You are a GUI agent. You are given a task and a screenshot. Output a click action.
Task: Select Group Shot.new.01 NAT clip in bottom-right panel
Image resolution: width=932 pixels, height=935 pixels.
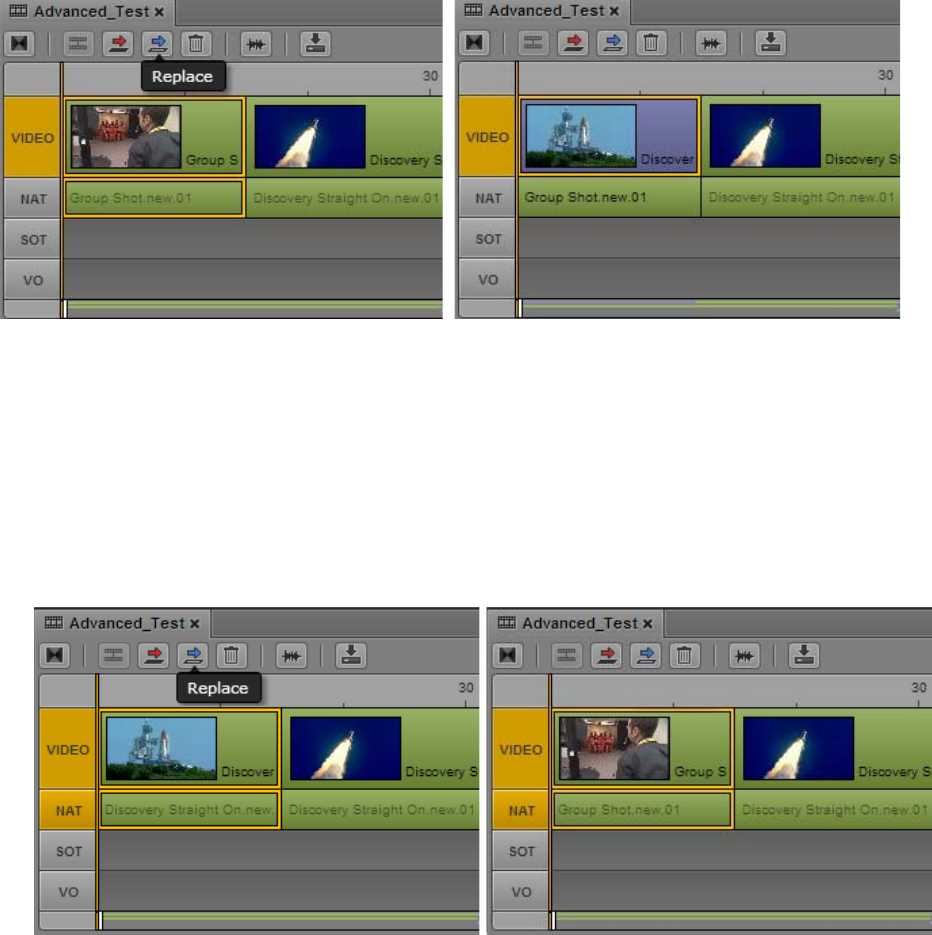643,810
